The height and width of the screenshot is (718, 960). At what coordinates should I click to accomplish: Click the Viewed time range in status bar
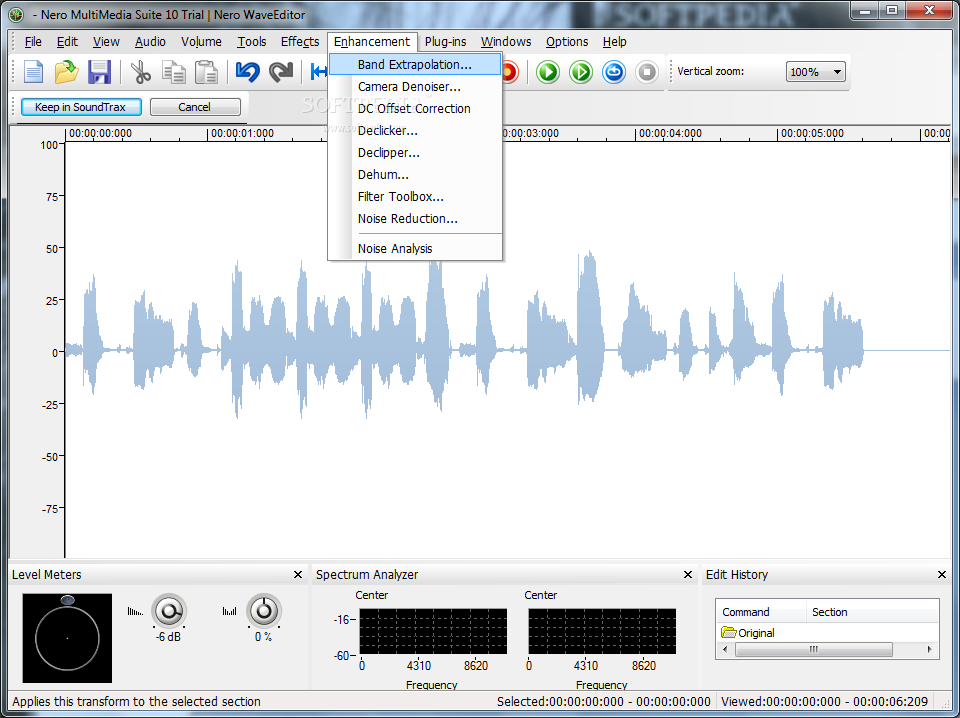click(x=824, y=701)
